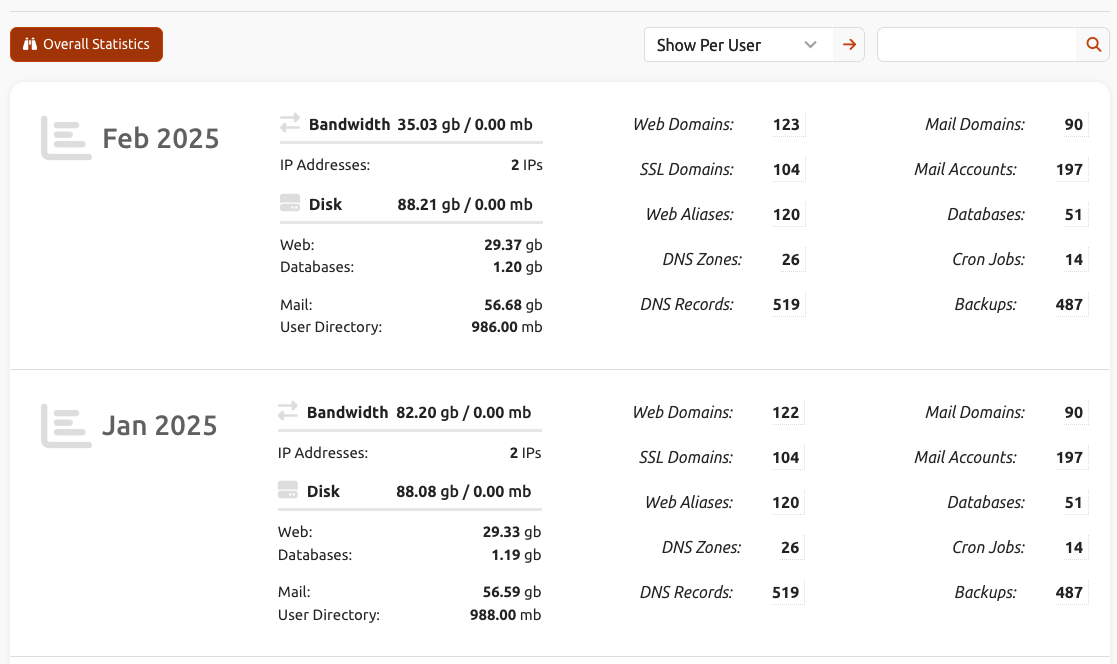Click Jan 2025 SSL Domains count 104
This screenshot has width=1117, height=664.
(x=786, y=457)
